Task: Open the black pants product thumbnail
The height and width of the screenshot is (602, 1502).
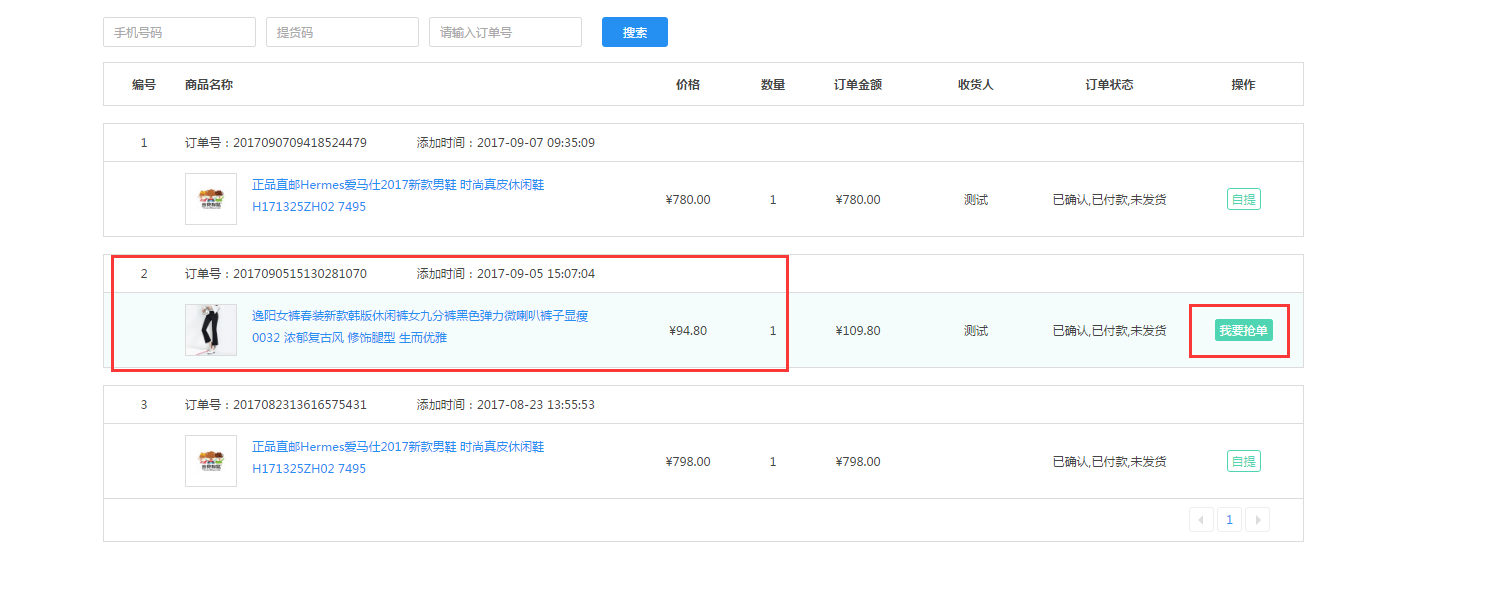Action: [x=211, y=330]
